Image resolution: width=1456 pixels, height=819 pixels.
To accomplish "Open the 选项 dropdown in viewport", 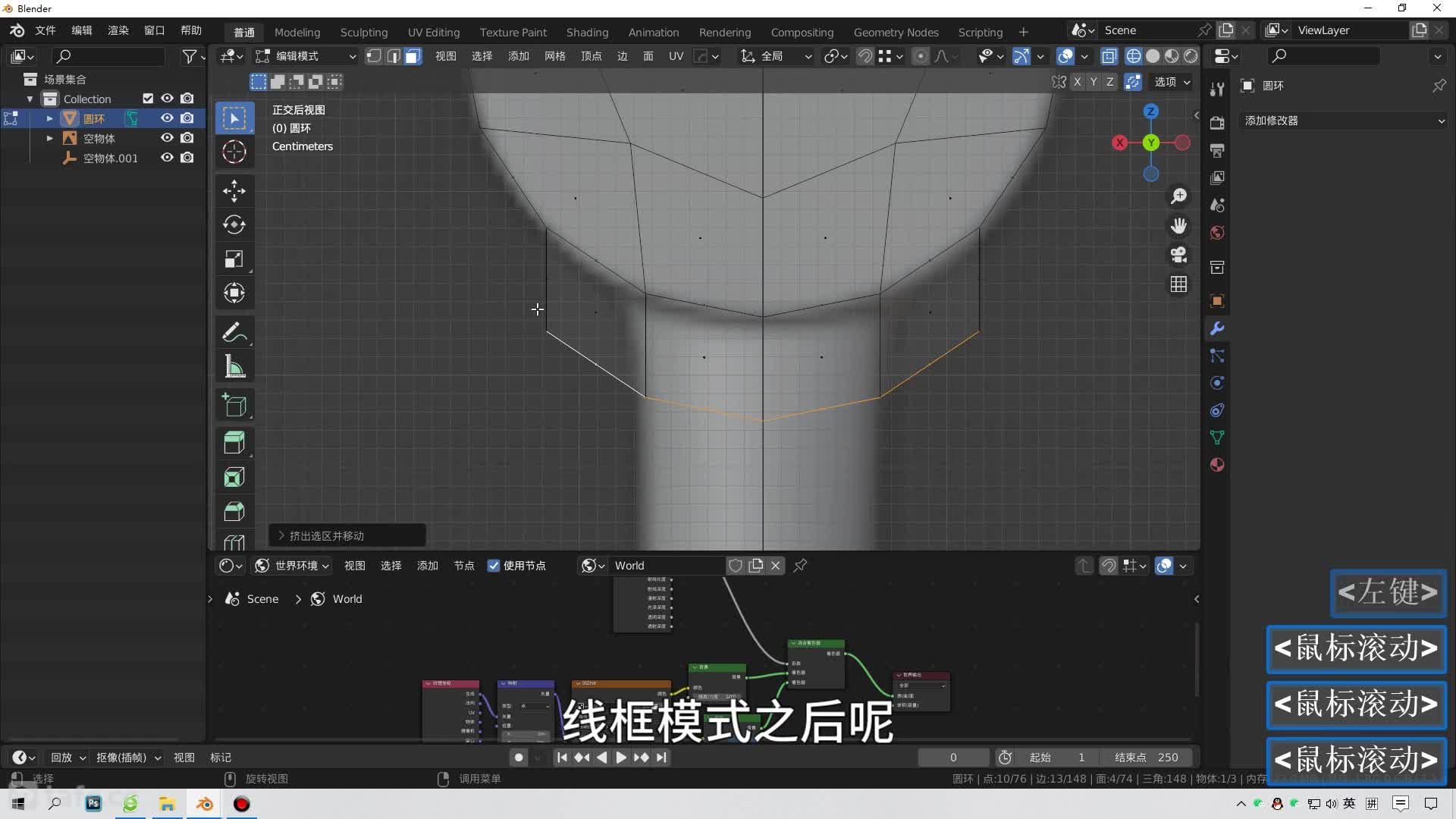I will pos(1172,82).
